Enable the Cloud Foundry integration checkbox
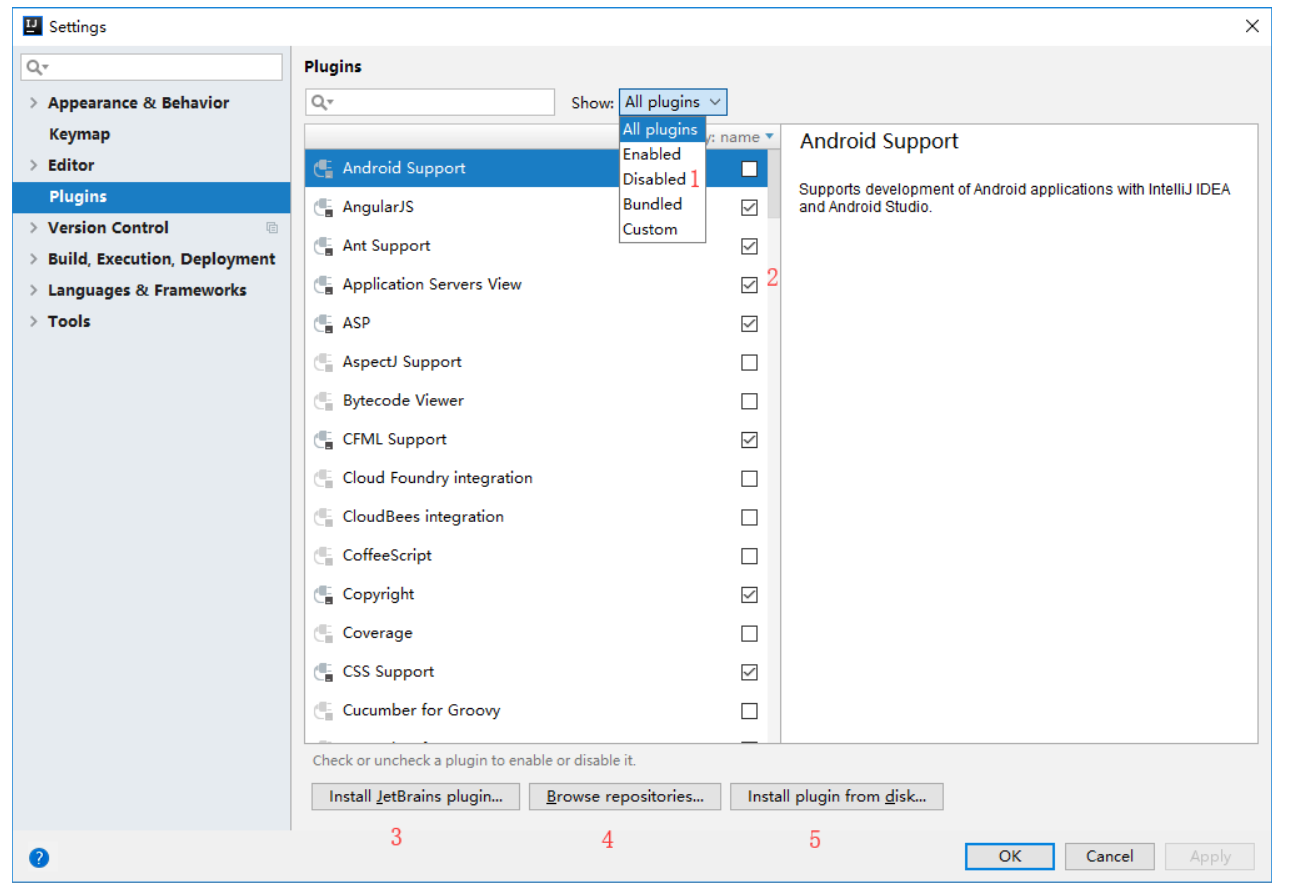This screenshot has height=894, width=1290. pos(749,478)
